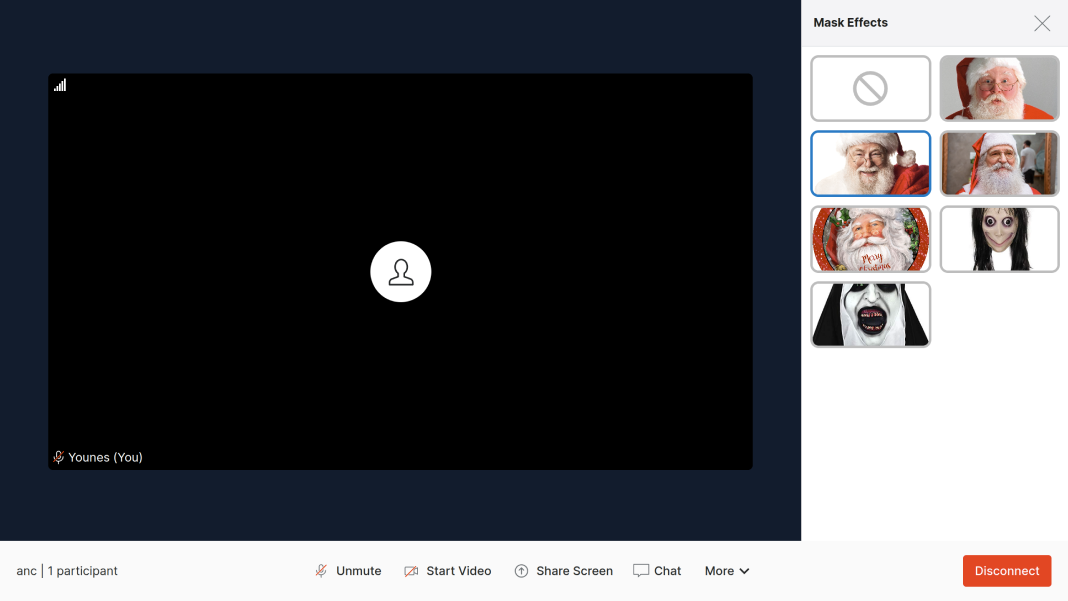Pick the Santa mask with a person in the background
The width and height of the screenshot is (1068, 601).
click(999, 164)
